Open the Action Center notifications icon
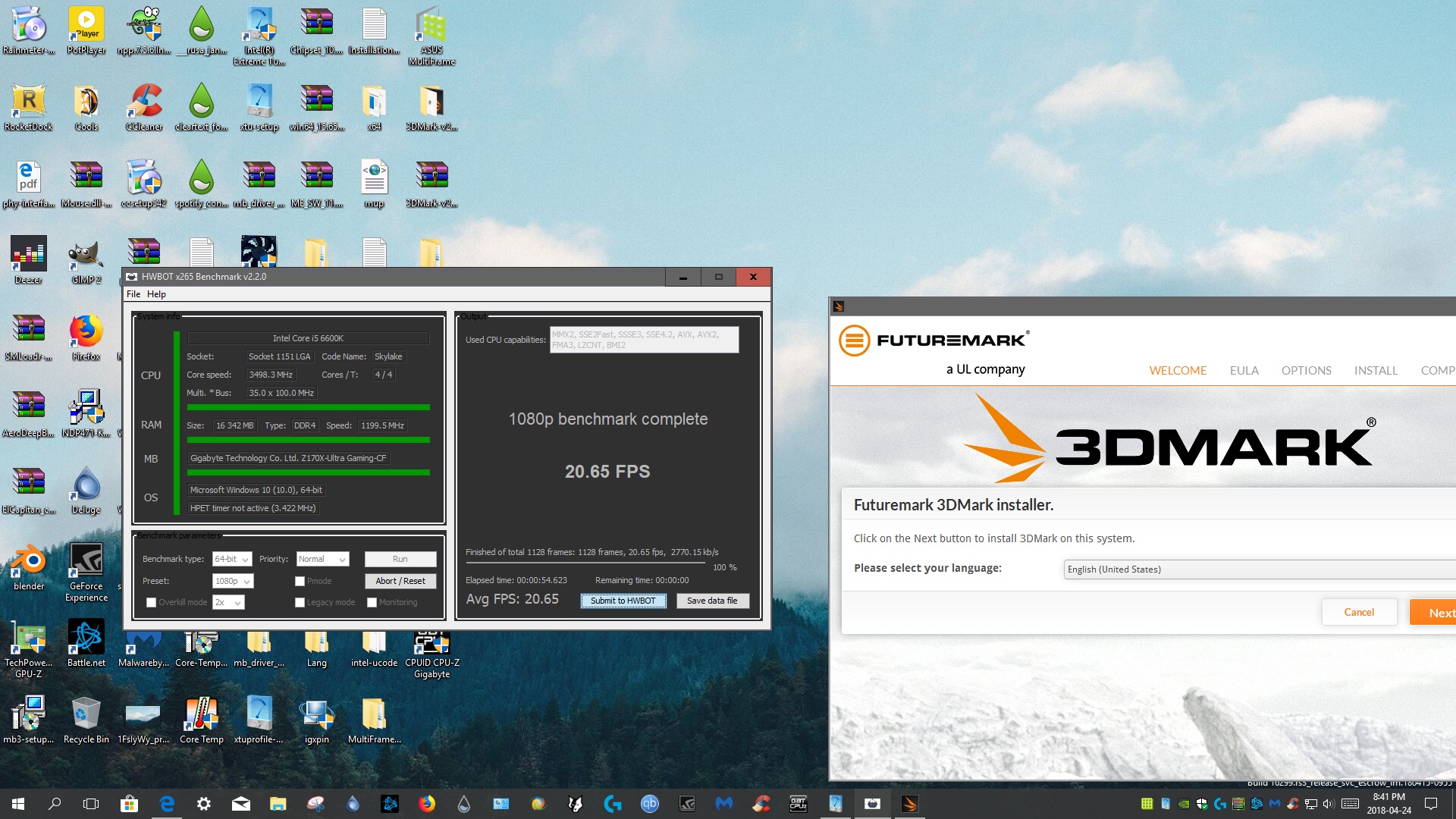Screen dimensions: 1456x819 point(1431,804)
